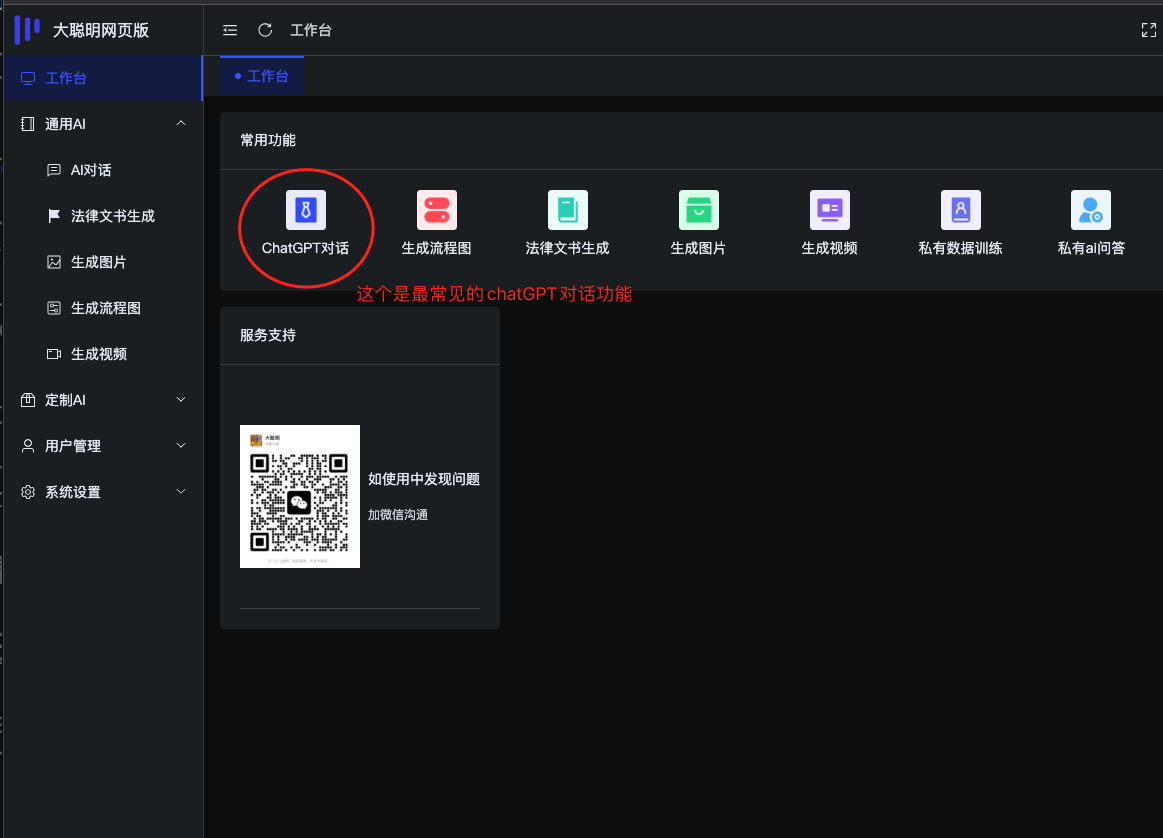Open 生成流程图 from the sidebar

pyautogui.click(x=102, y=308)
